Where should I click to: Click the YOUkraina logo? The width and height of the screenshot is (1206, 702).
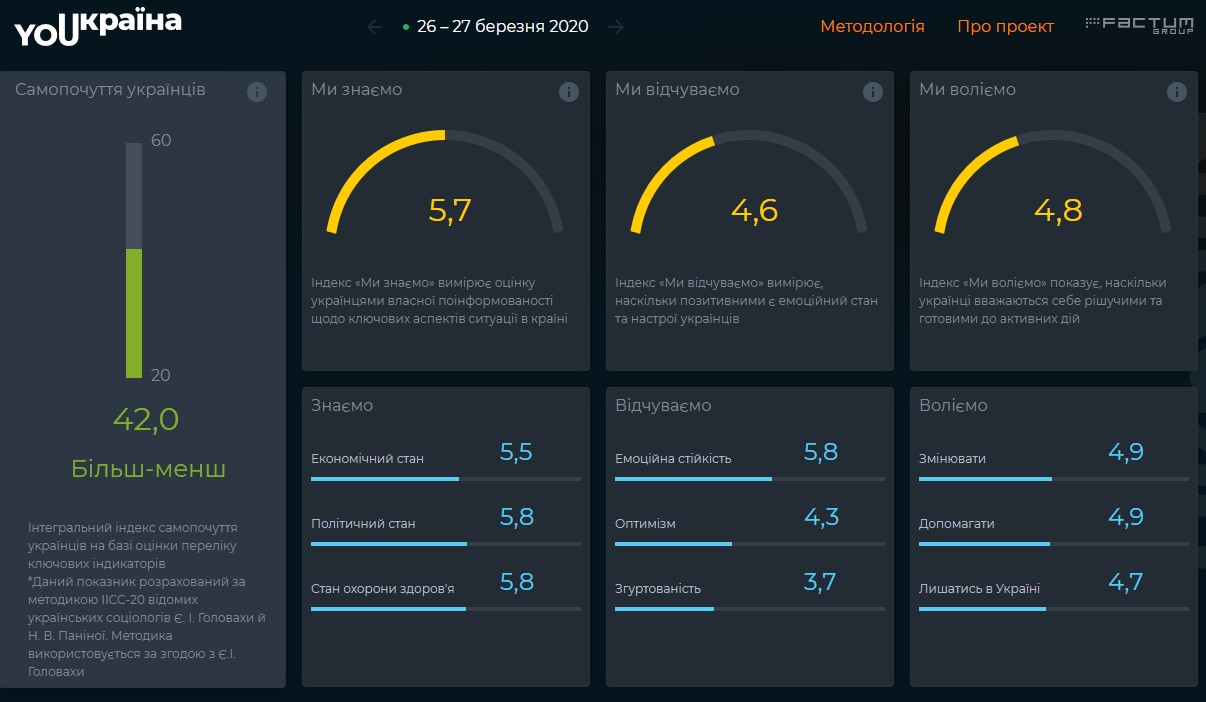(98, 28)
